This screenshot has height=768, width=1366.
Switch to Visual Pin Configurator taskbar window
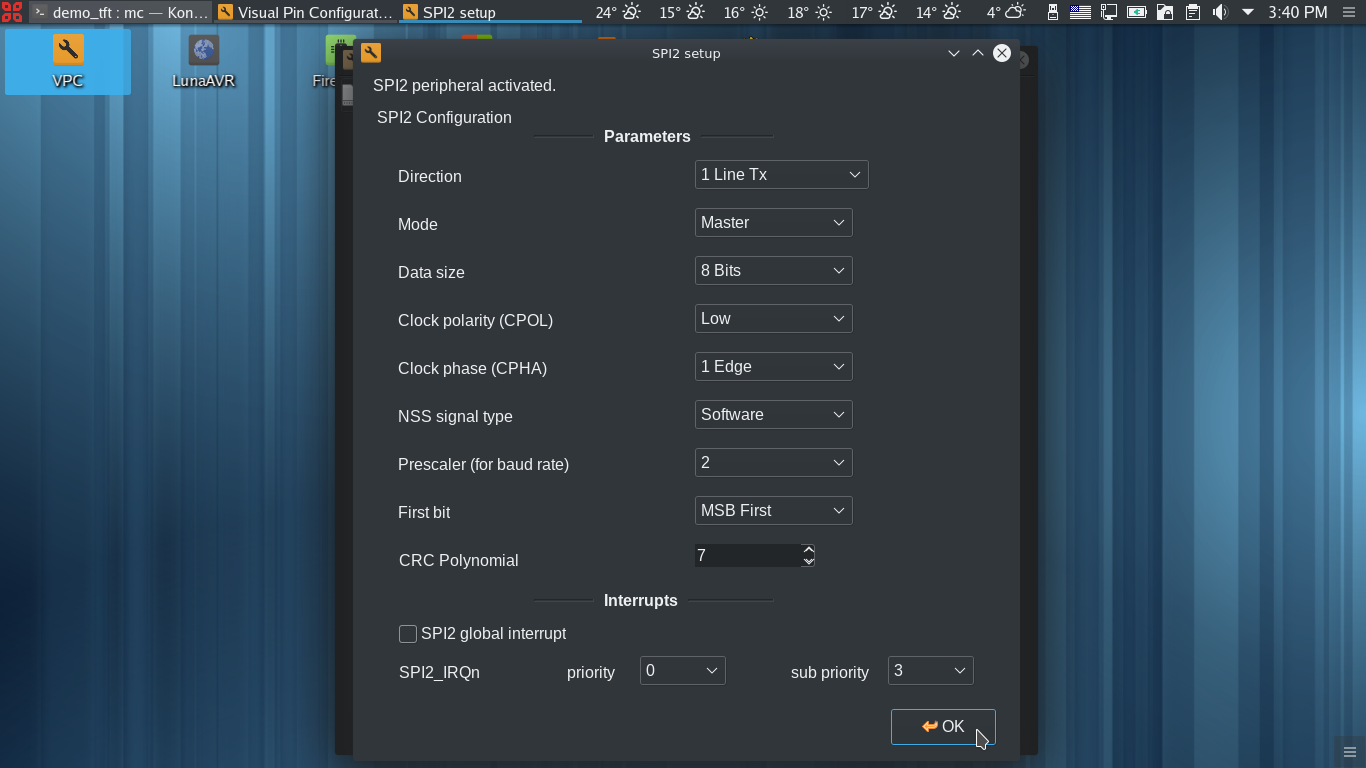point(306,12)
